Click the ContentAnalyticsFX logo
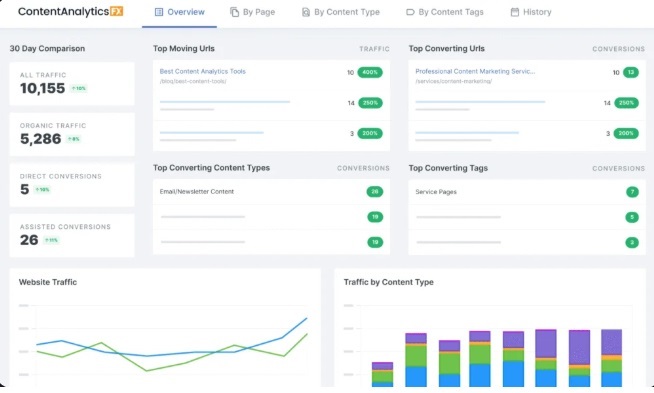This screenshot has width=654, height=393. click(x=70, y=11)
